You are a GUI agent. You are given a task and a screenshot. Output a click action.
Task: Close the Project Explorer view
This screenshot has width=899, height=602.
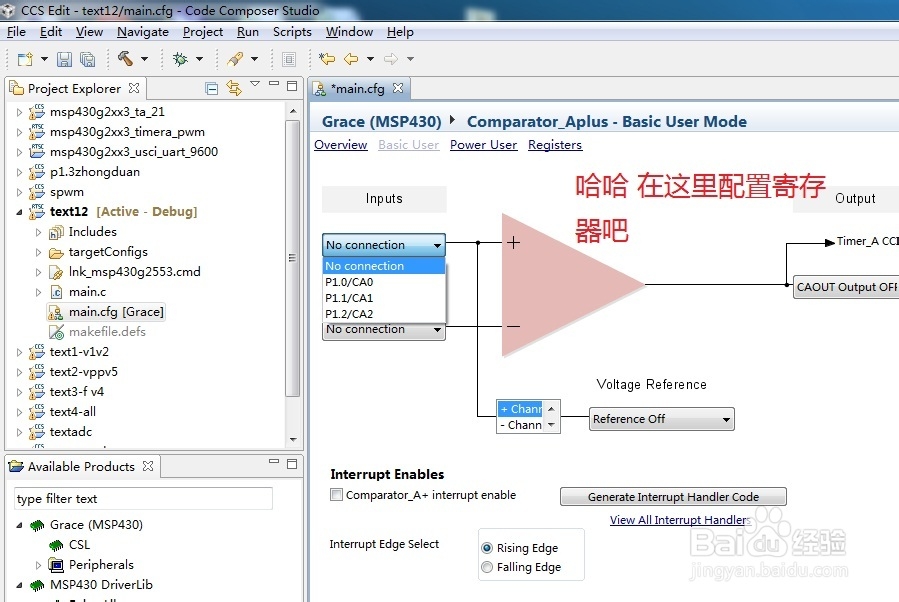point(134,88)
